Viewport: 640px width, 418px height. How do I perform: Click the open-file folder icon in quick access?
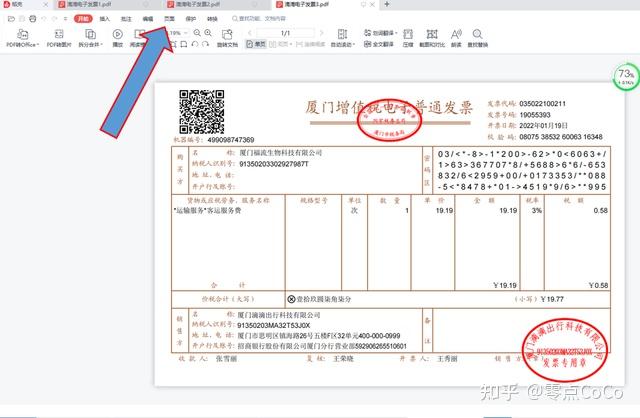point(11,19)
